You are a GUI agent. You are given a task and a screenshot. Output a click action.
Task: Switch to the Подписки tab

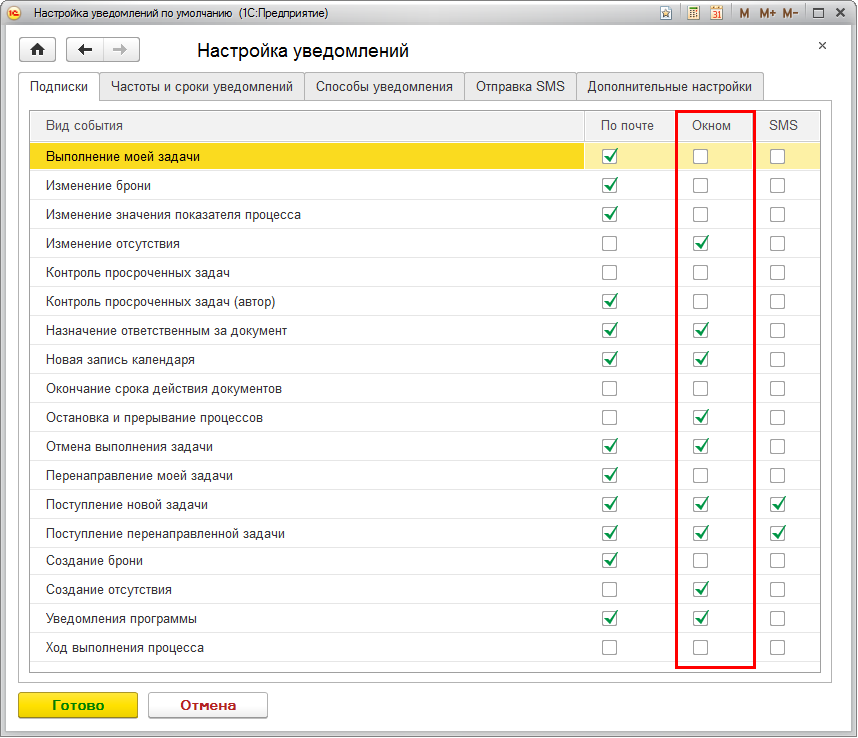pyautogui.click(x=59, y=86)
